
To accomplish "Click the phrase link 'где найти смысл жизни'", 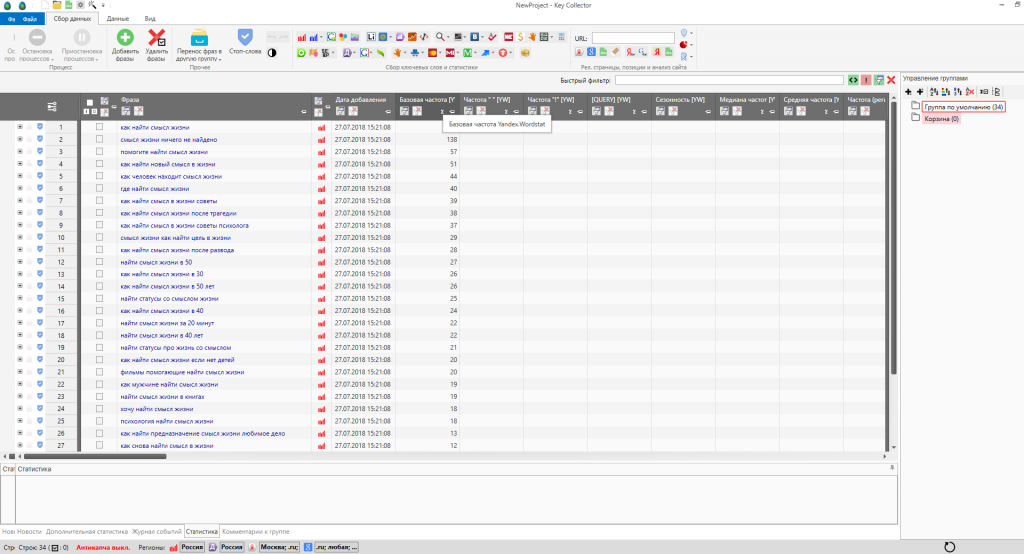I will 154,188.
